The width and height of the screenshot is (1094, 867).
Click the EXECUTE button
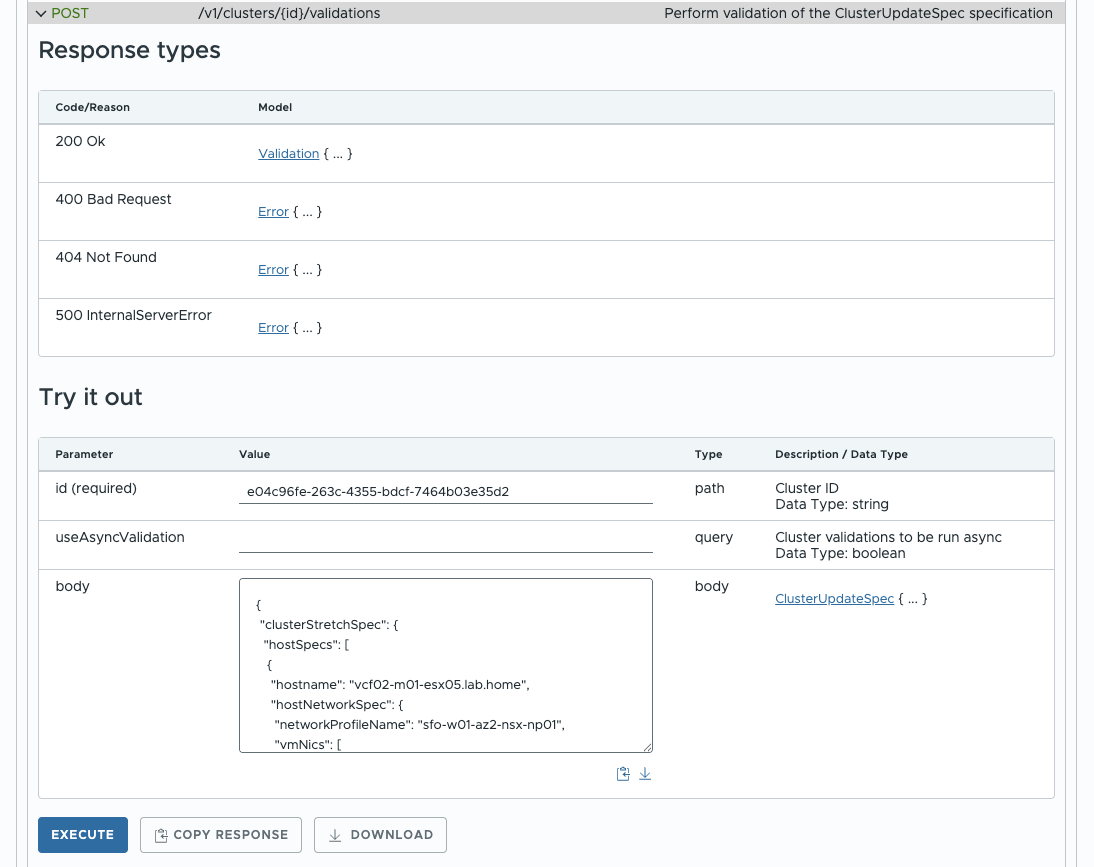click(83, 835)
